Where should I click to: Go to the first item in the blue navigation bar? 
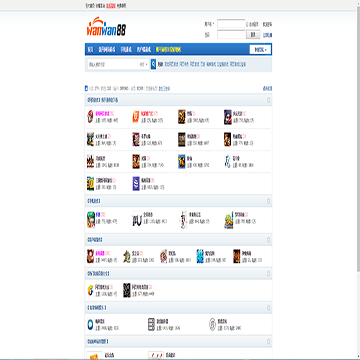click(x=90, y=50)
